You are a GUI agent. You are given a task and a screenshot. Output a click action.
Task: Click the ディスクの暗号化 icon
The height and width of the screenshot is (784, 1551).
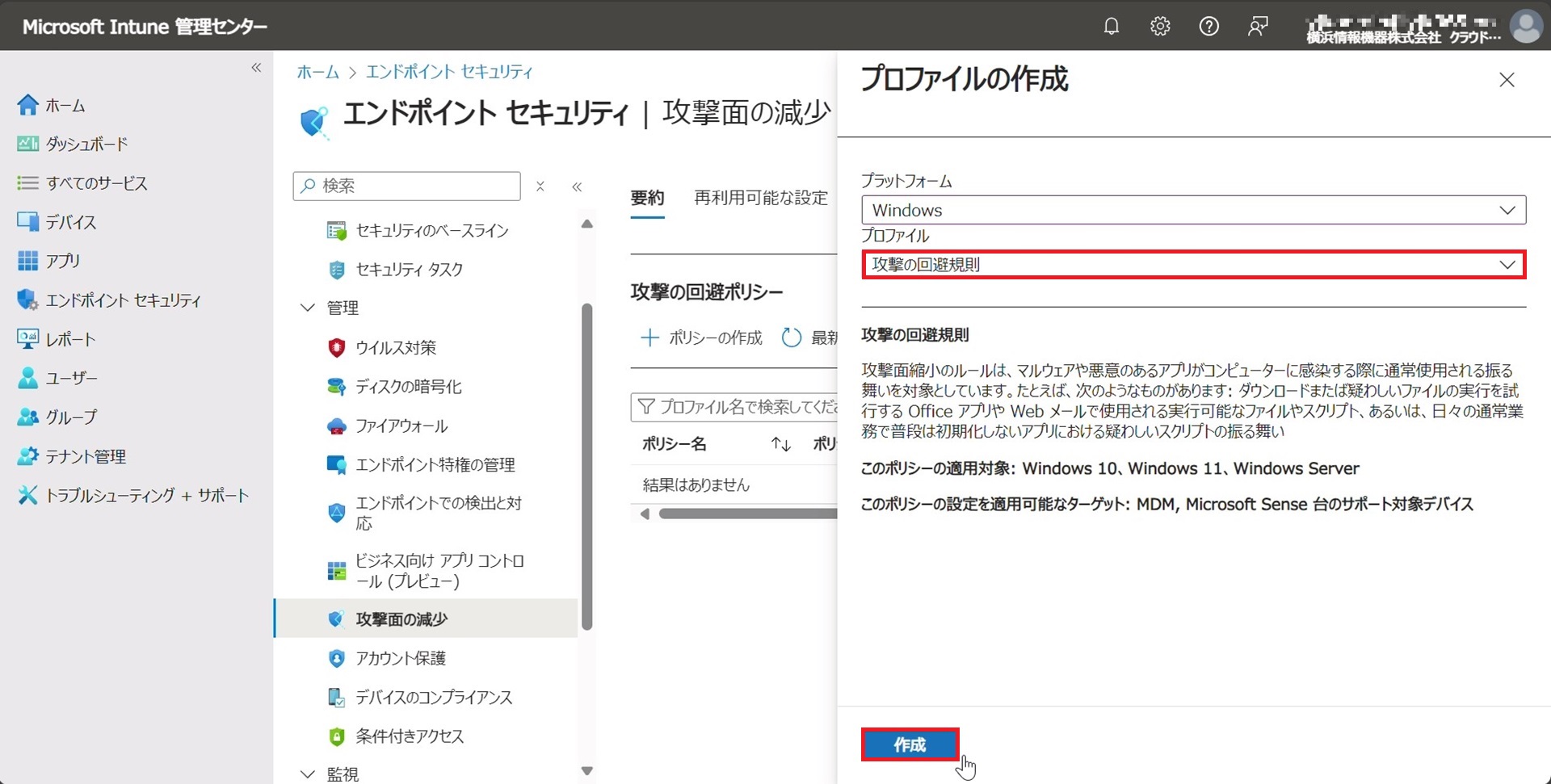pyautogui.click(x=336, y=387)
